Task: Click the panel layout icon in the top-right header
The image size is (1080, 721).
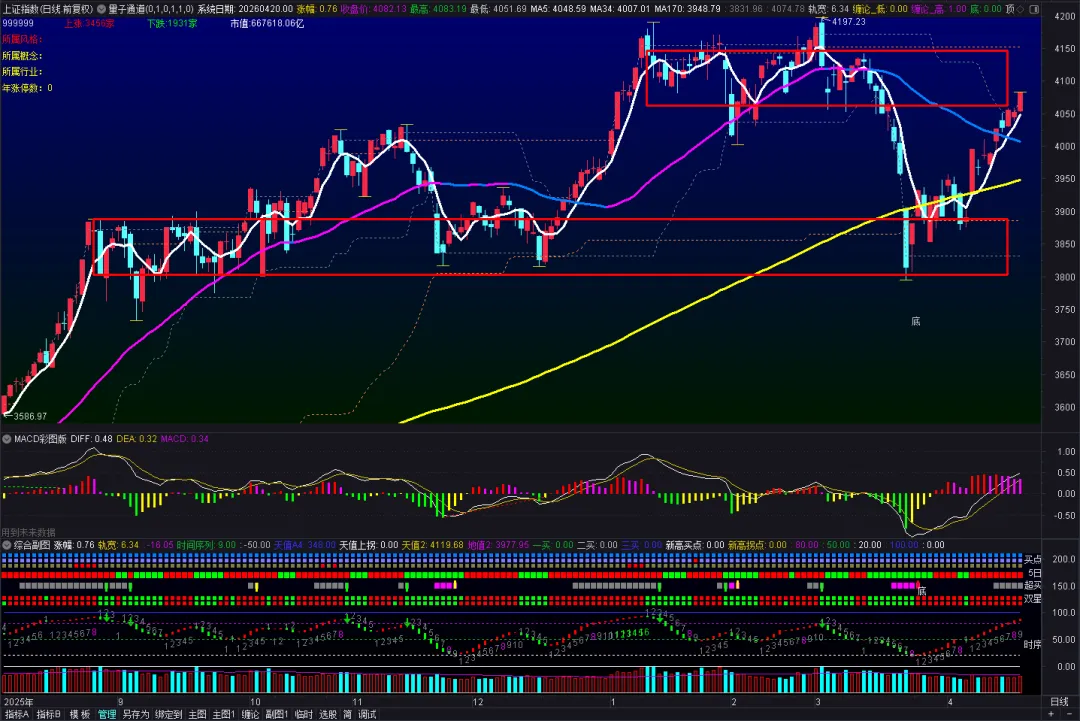Action: 1034,9
